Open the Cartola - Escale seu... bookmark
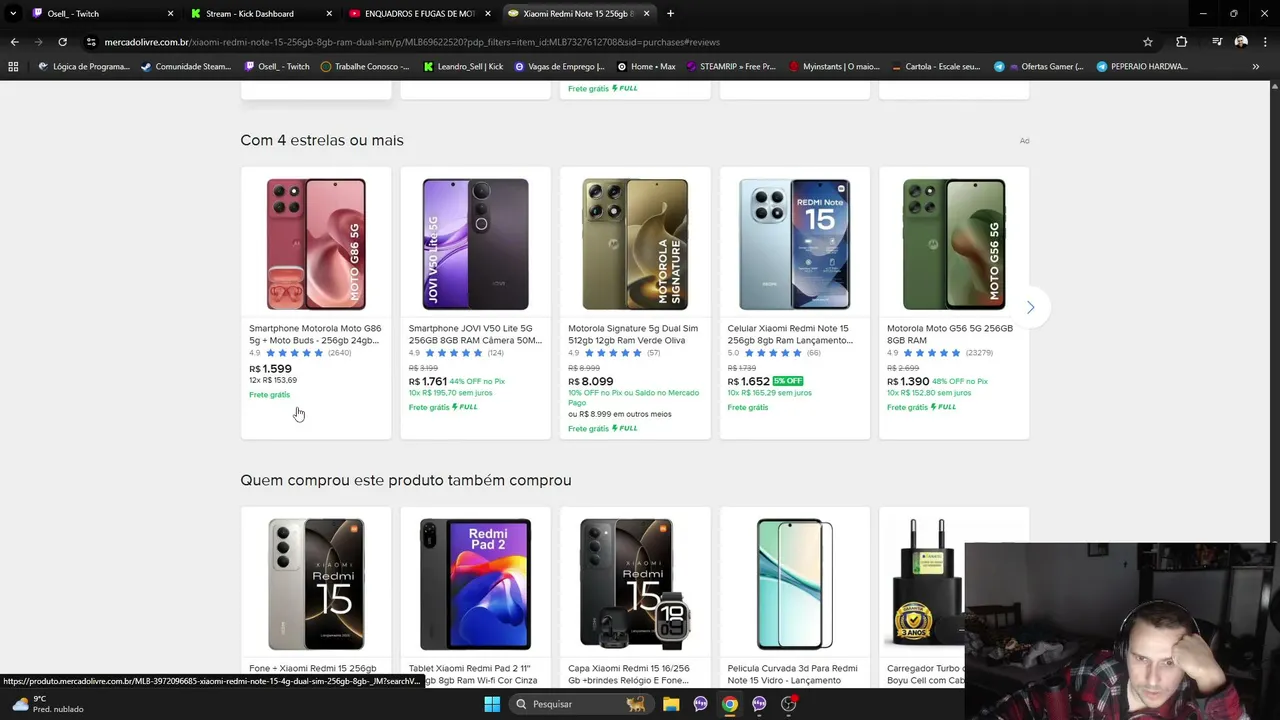The width and height of the screenshot is (1280, 720). [x=935, y=67]
